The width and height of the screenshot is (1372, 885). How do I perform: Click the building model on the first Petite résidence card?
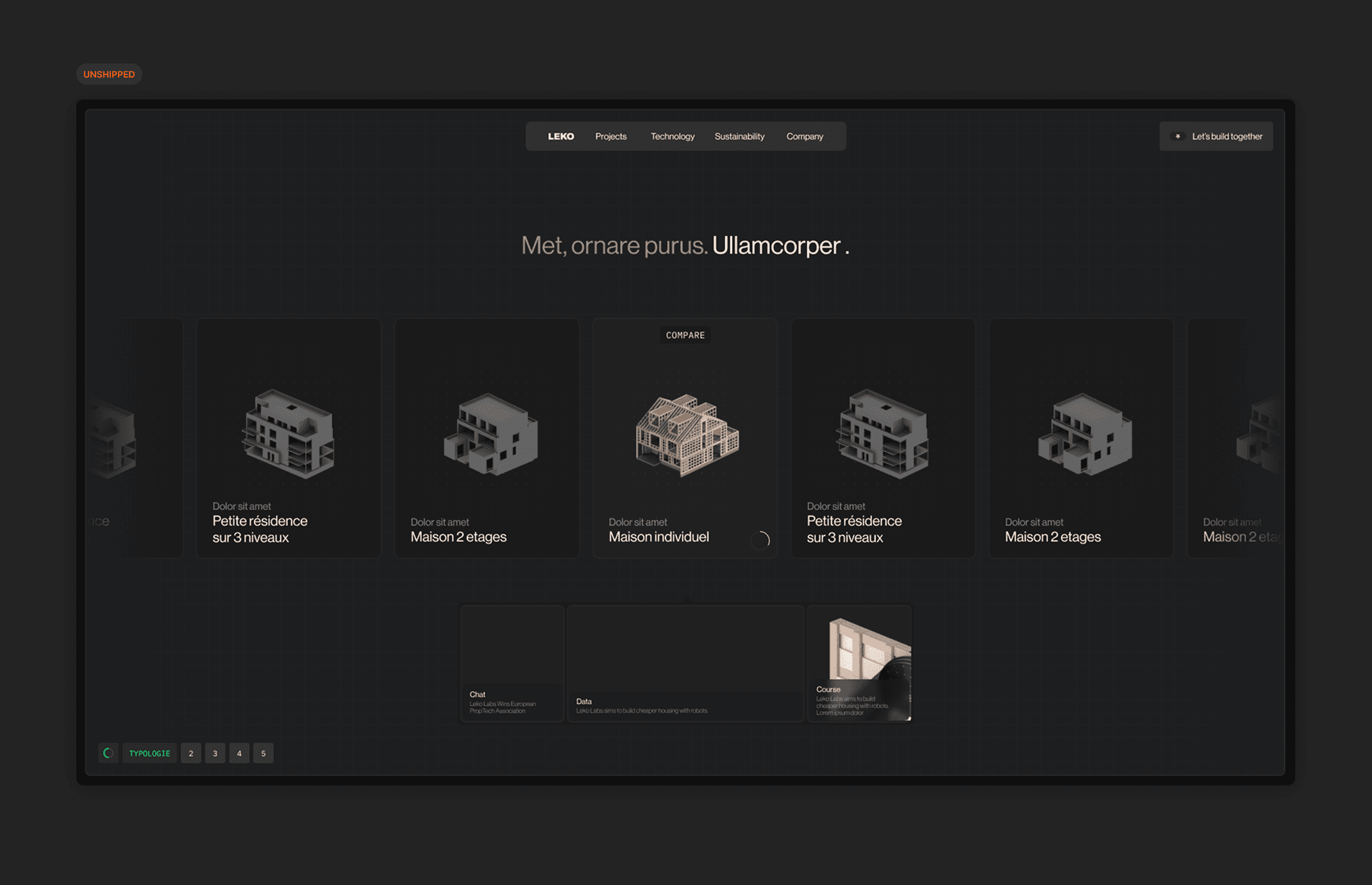289,434
